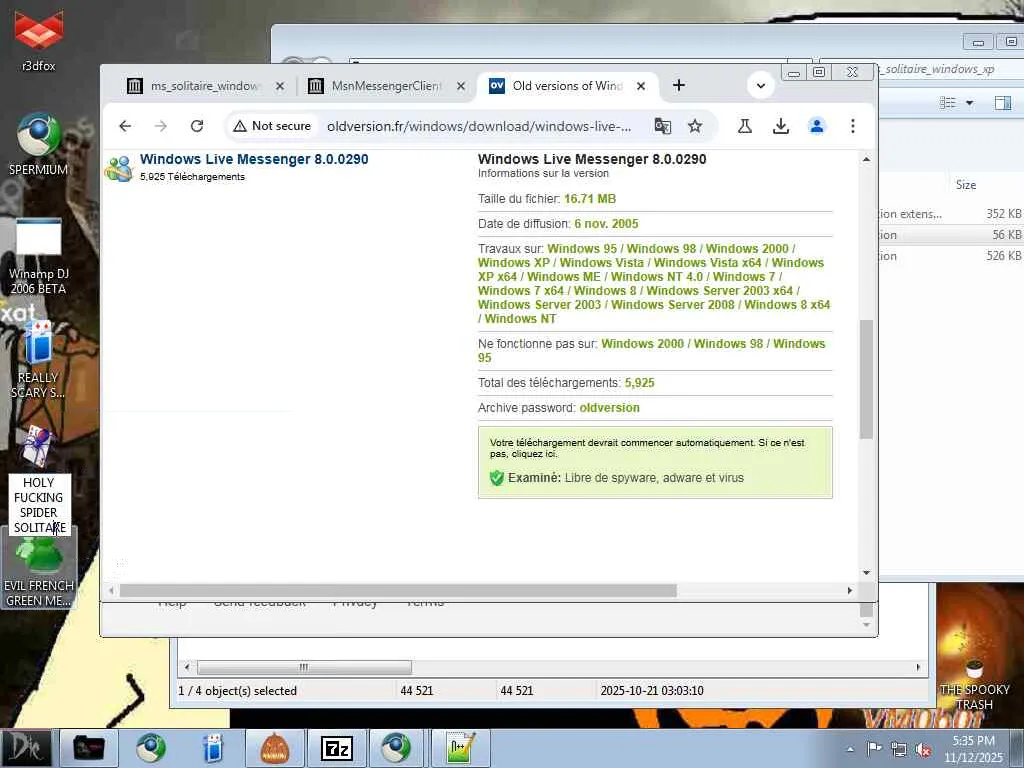Go back in browser history
This screenshot has width=1024, height=768.
pyautogui.click(x=125, y=126)
